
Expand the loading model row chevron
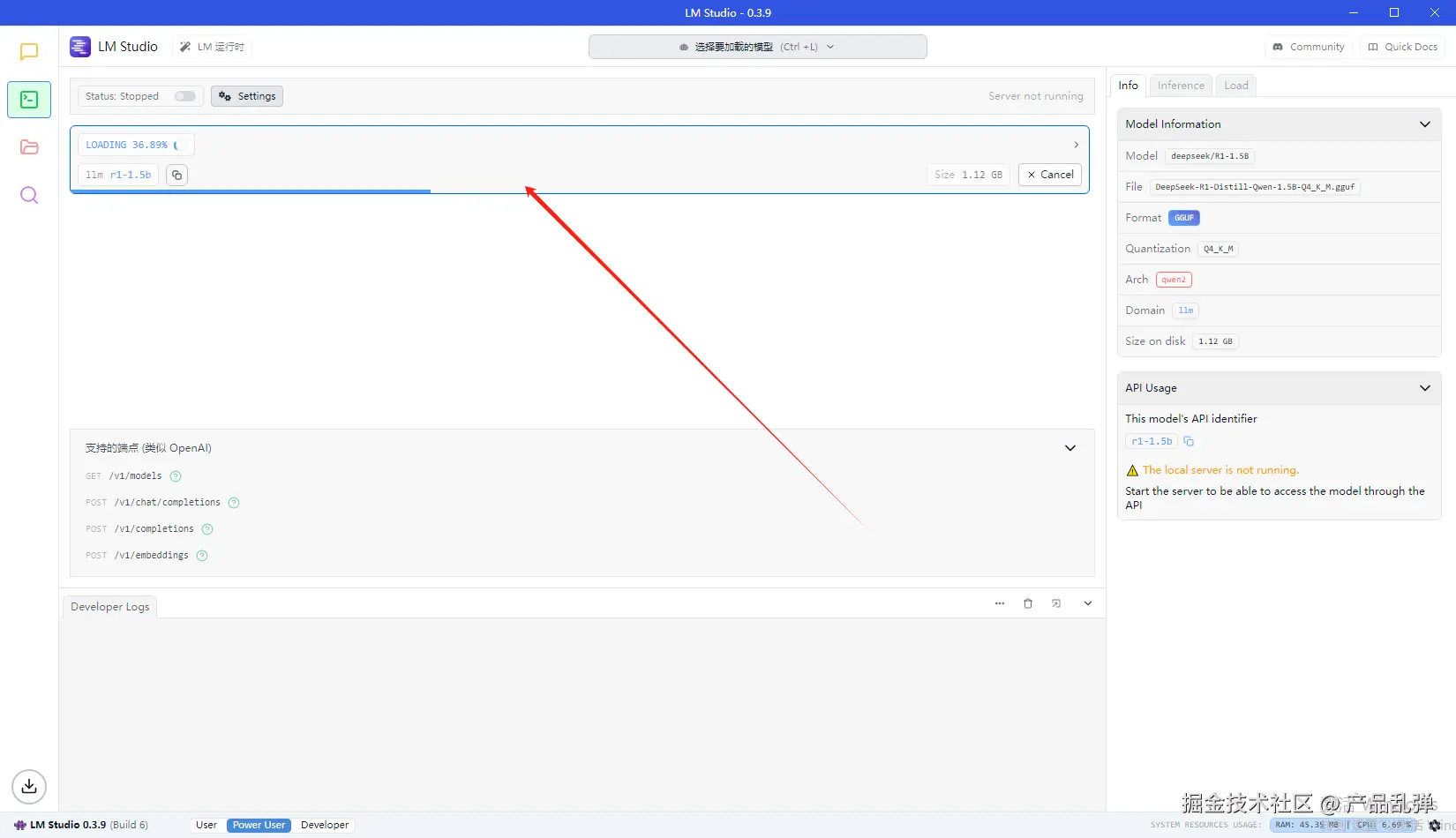pyautogui.click(x=1076, y=145)
